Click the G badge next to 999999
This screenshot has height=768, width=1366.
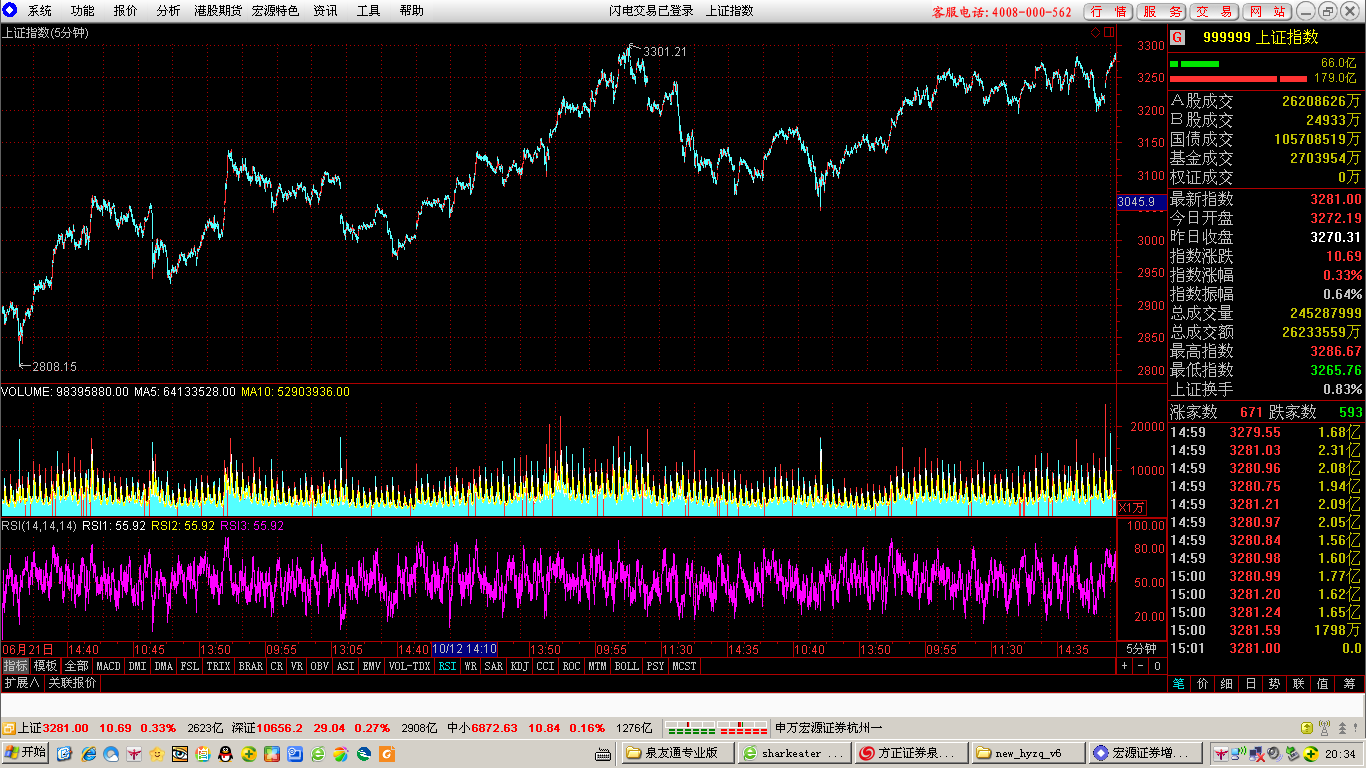1177,37
